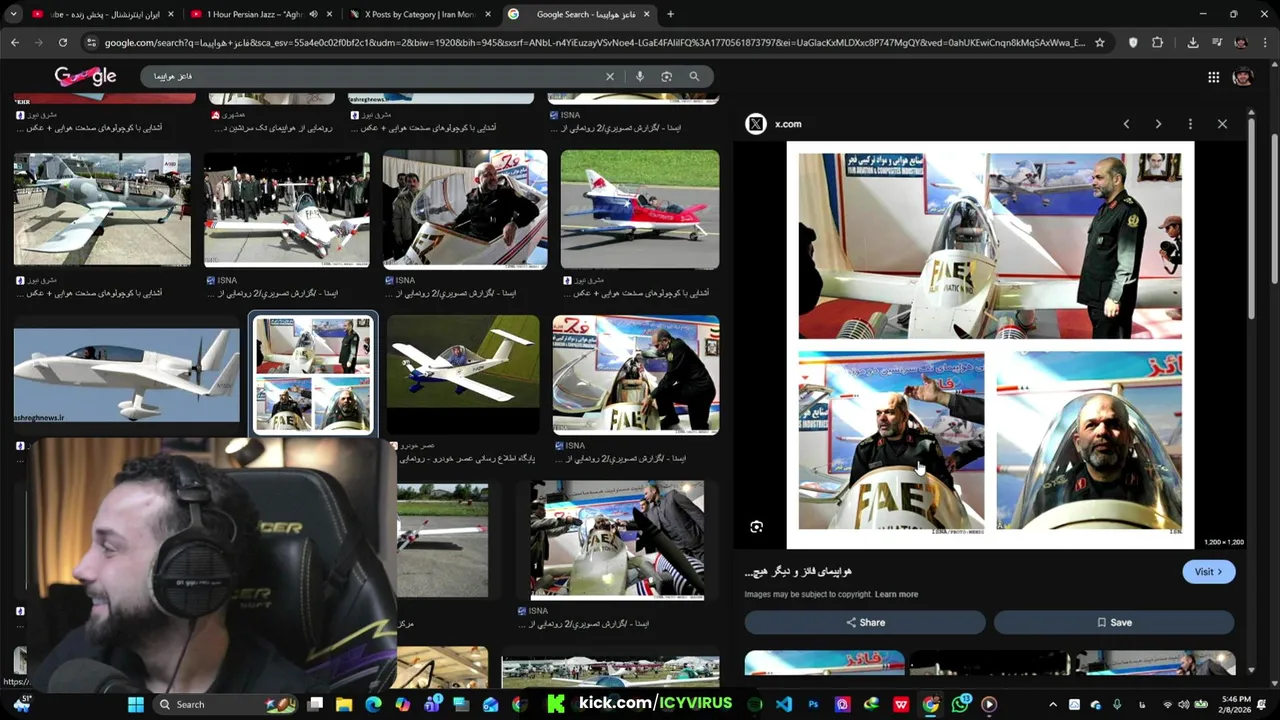Select the red and blue jet on grass thumbnail

[x=640, y=210]
